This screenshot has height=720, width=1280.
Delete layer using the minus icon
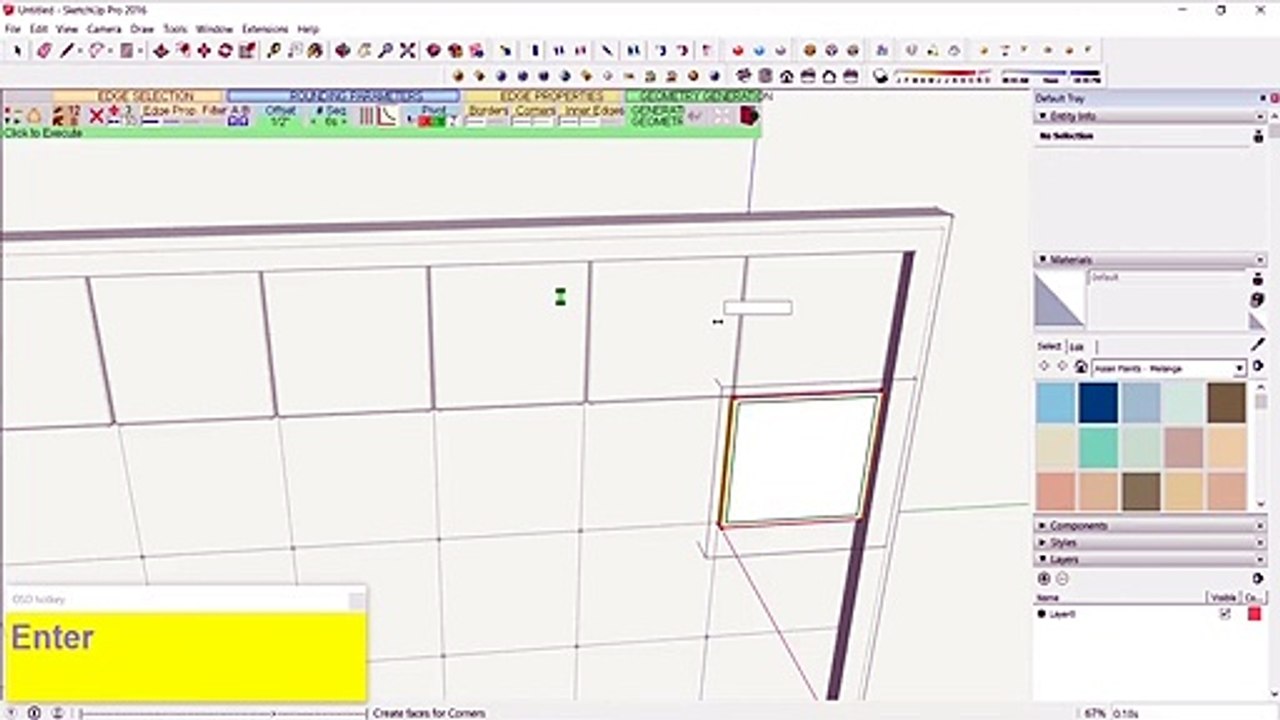(1062, 579)
